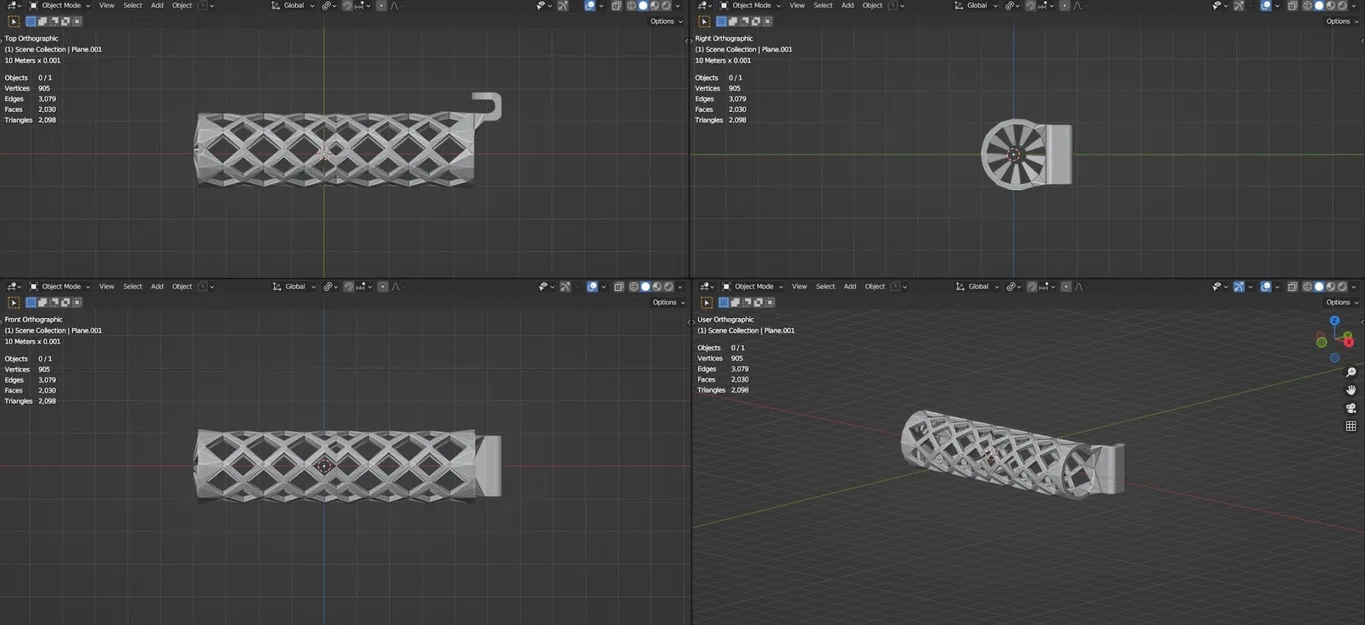The height and width of the screenshot is (625, 1365).
Task: Toggle camera view icon in User Orthographic viewport
Action: tap(1351, 408)
